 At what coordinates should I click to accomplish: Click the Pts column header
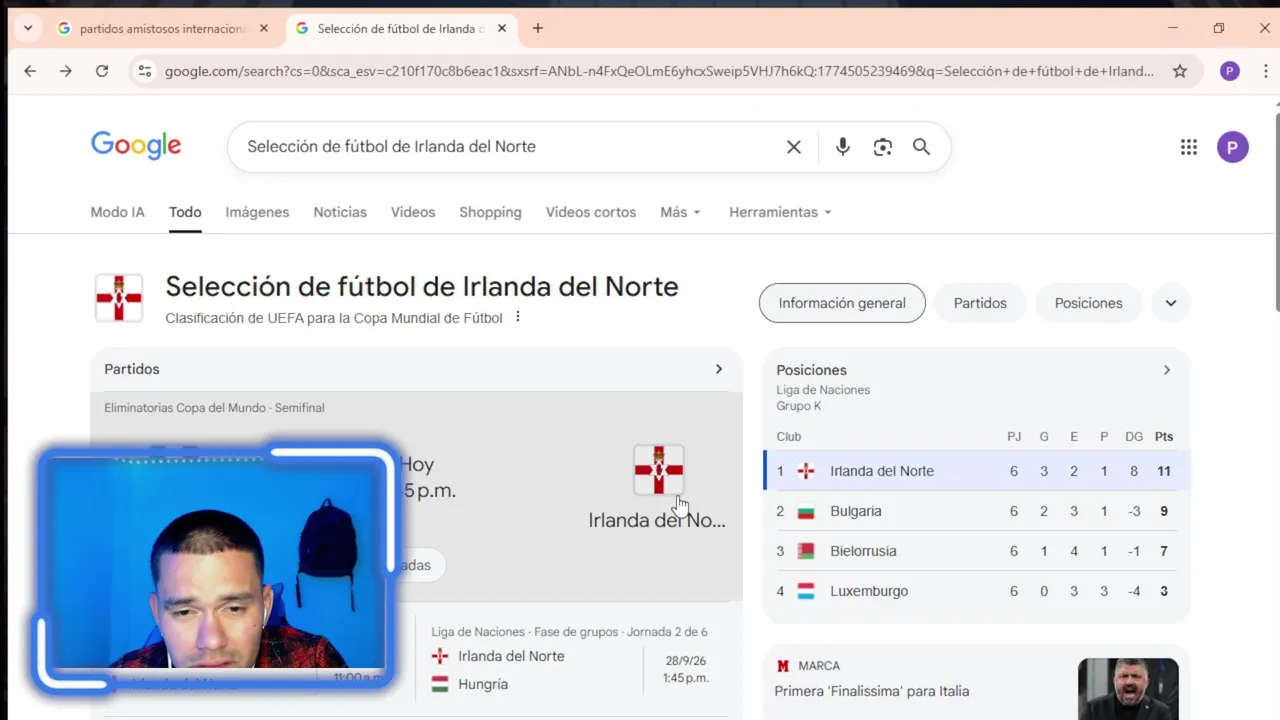(1164, 437)
